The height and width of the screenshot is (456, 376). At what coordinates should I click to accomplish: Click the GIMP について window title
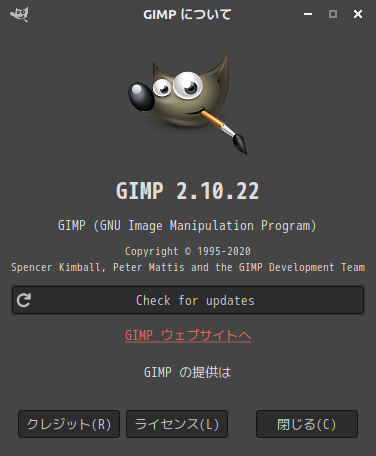point(187,14)
